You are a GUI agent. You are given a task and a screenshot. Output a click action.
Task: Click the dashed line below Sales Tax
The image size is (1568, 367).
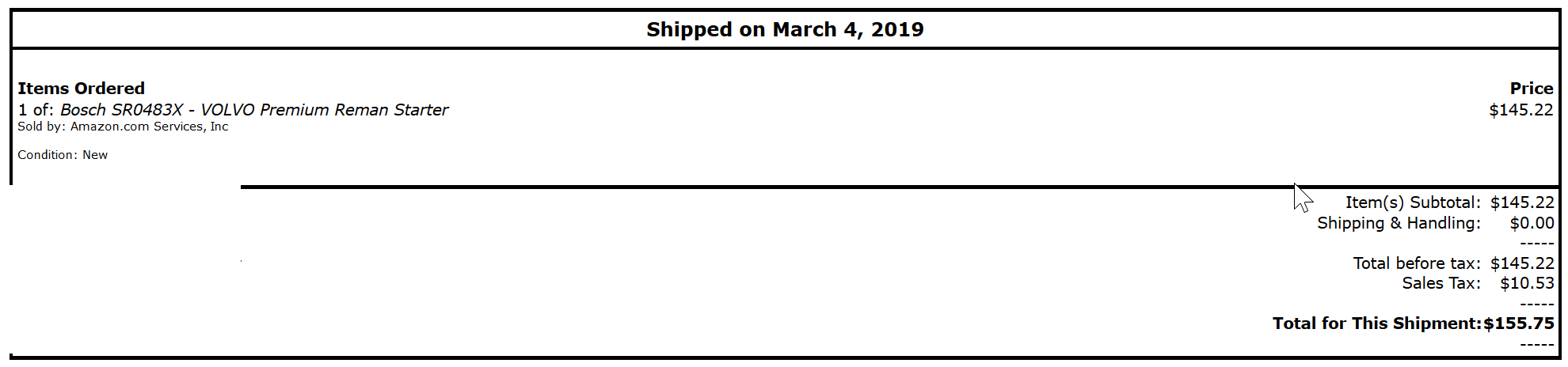(x=1537, y=304)
